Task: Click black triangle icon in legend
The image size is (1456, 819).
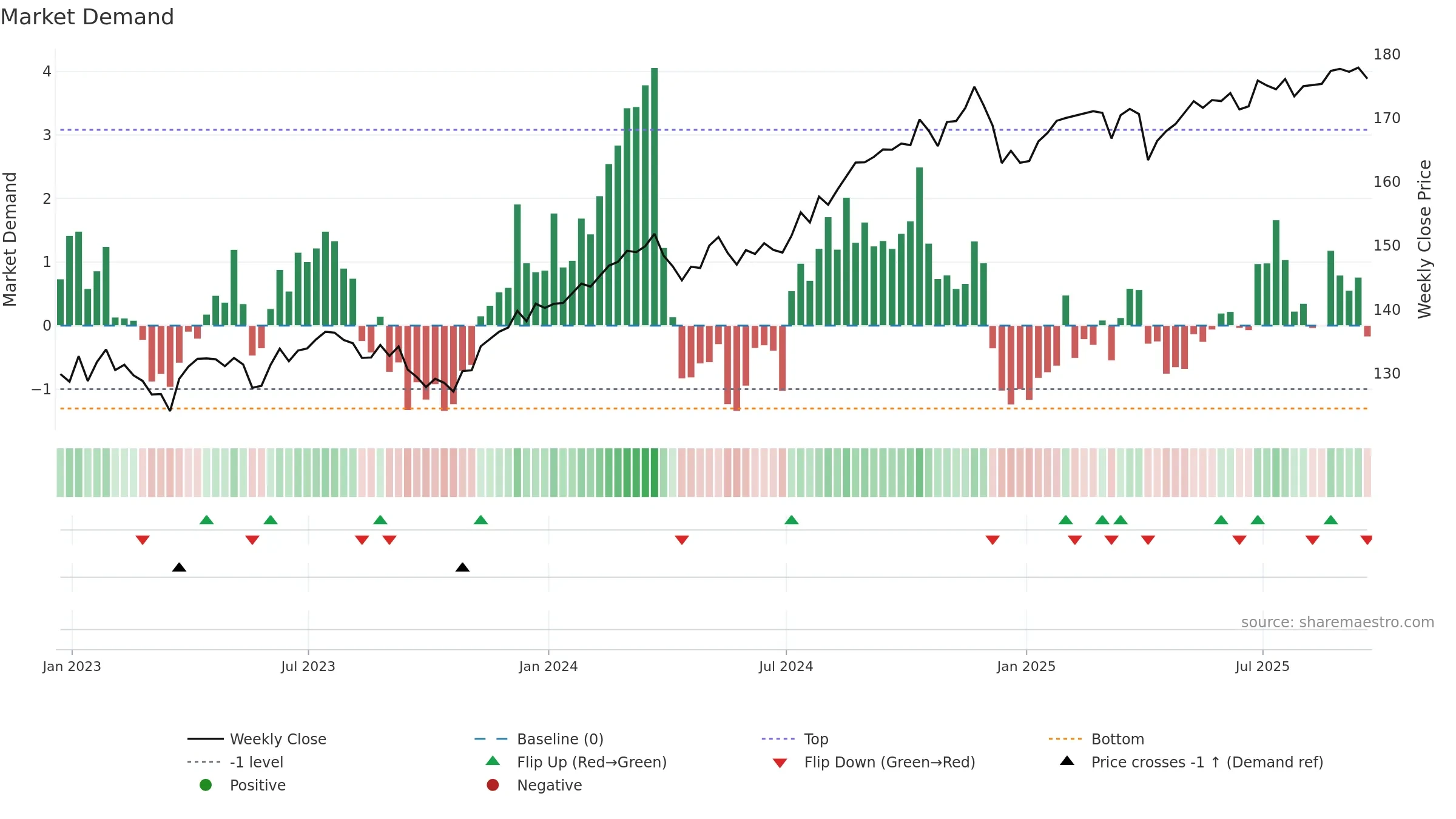Action: coord(1067,761)
